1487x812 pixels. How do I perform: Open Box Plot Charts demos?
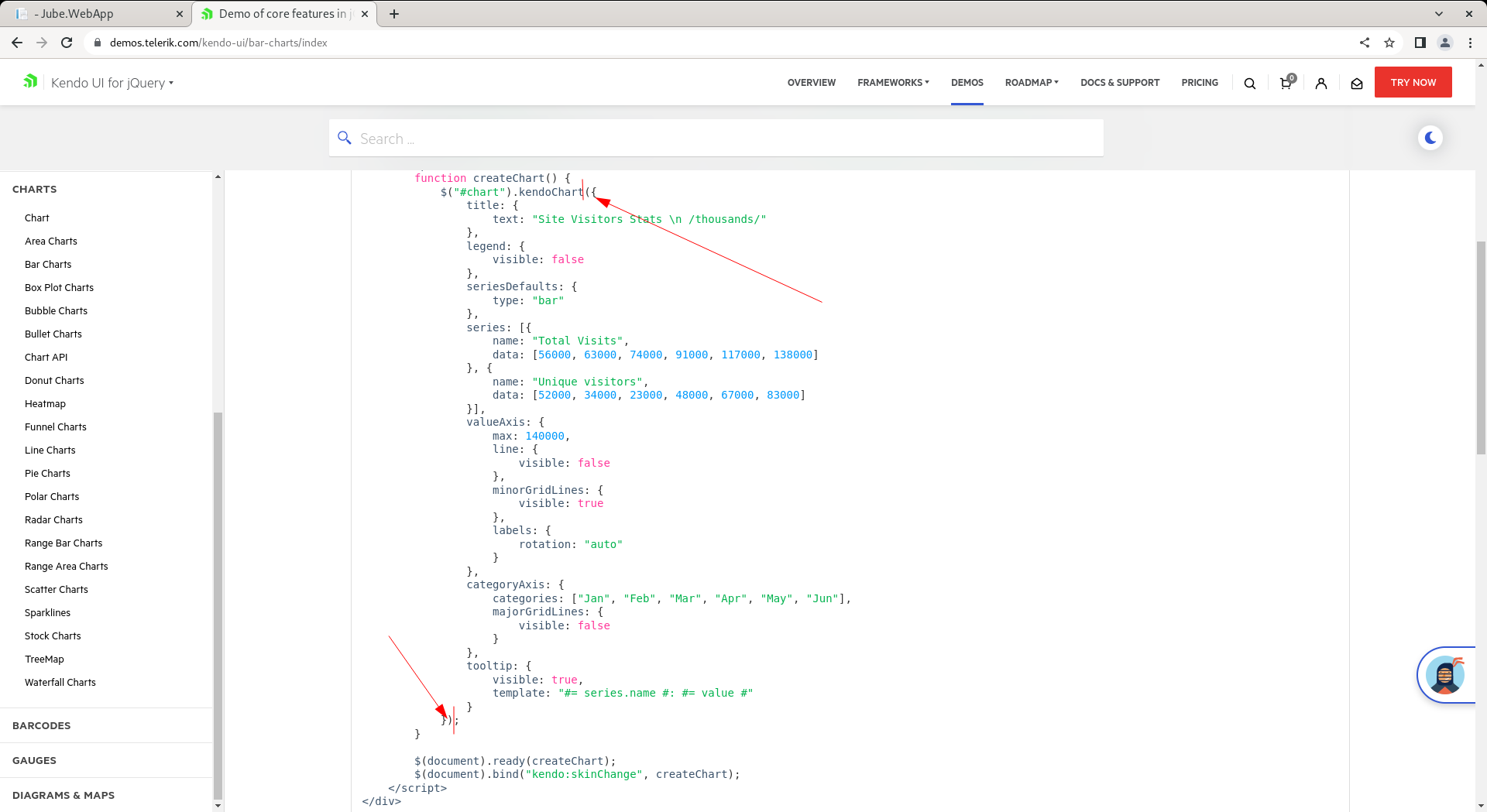(x=59, y=287)
